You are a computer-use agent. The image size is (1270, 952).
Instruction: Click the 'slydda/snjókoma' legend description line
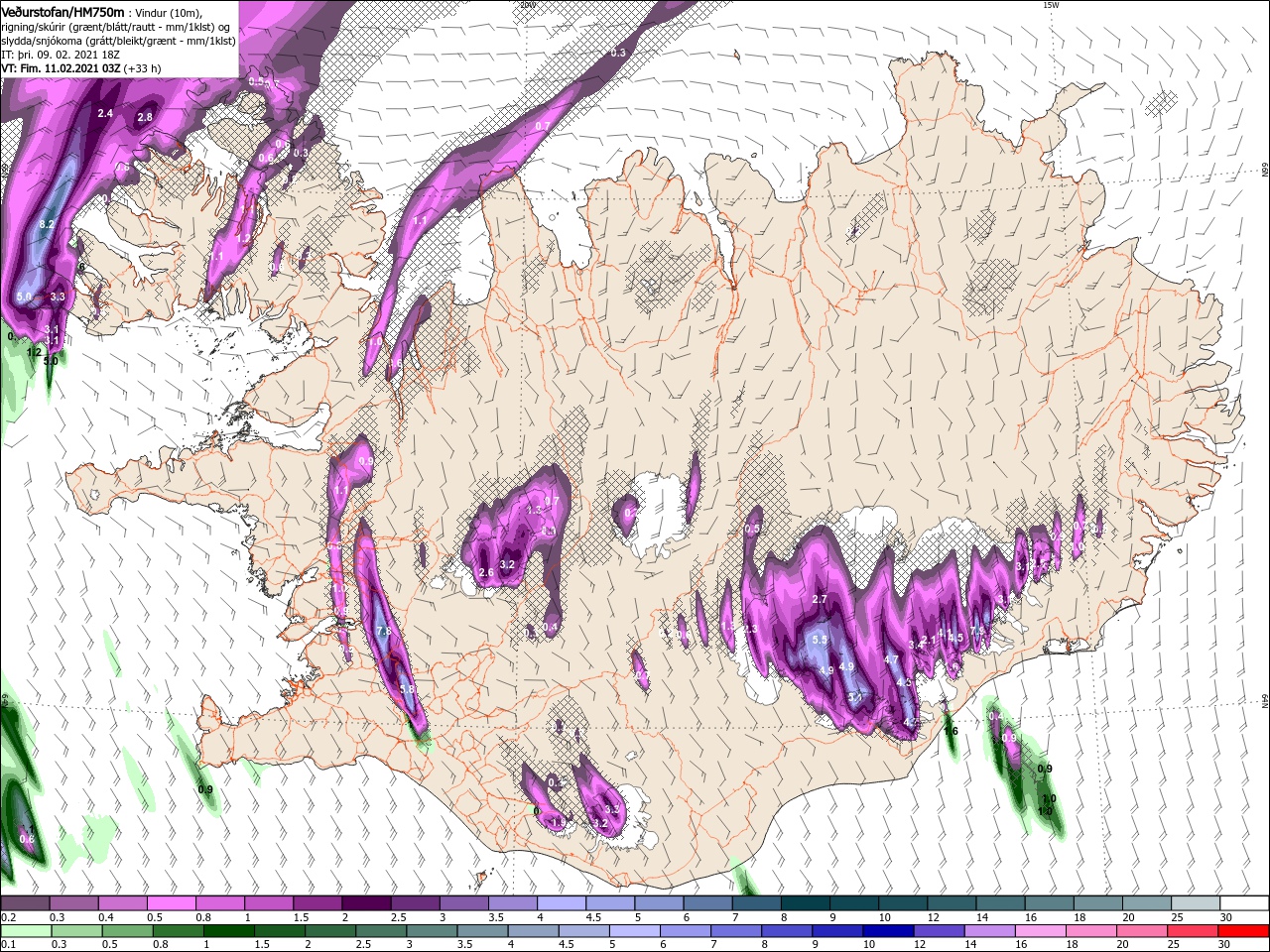click(118, 41)
